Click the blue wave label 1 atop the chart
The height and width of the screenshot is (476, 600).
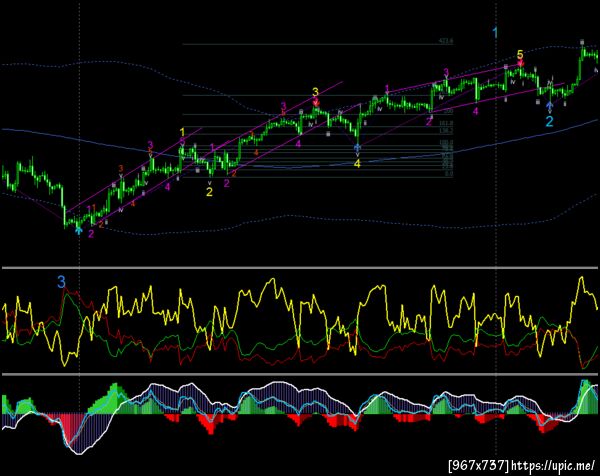[496, 33]
